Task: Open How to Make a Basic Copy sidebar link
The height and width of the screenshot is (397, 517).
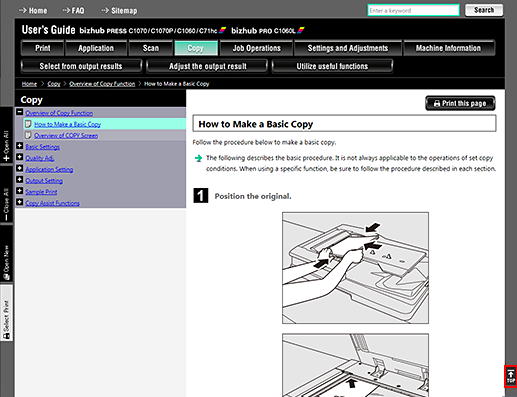Action: click(x=67, y=124)
